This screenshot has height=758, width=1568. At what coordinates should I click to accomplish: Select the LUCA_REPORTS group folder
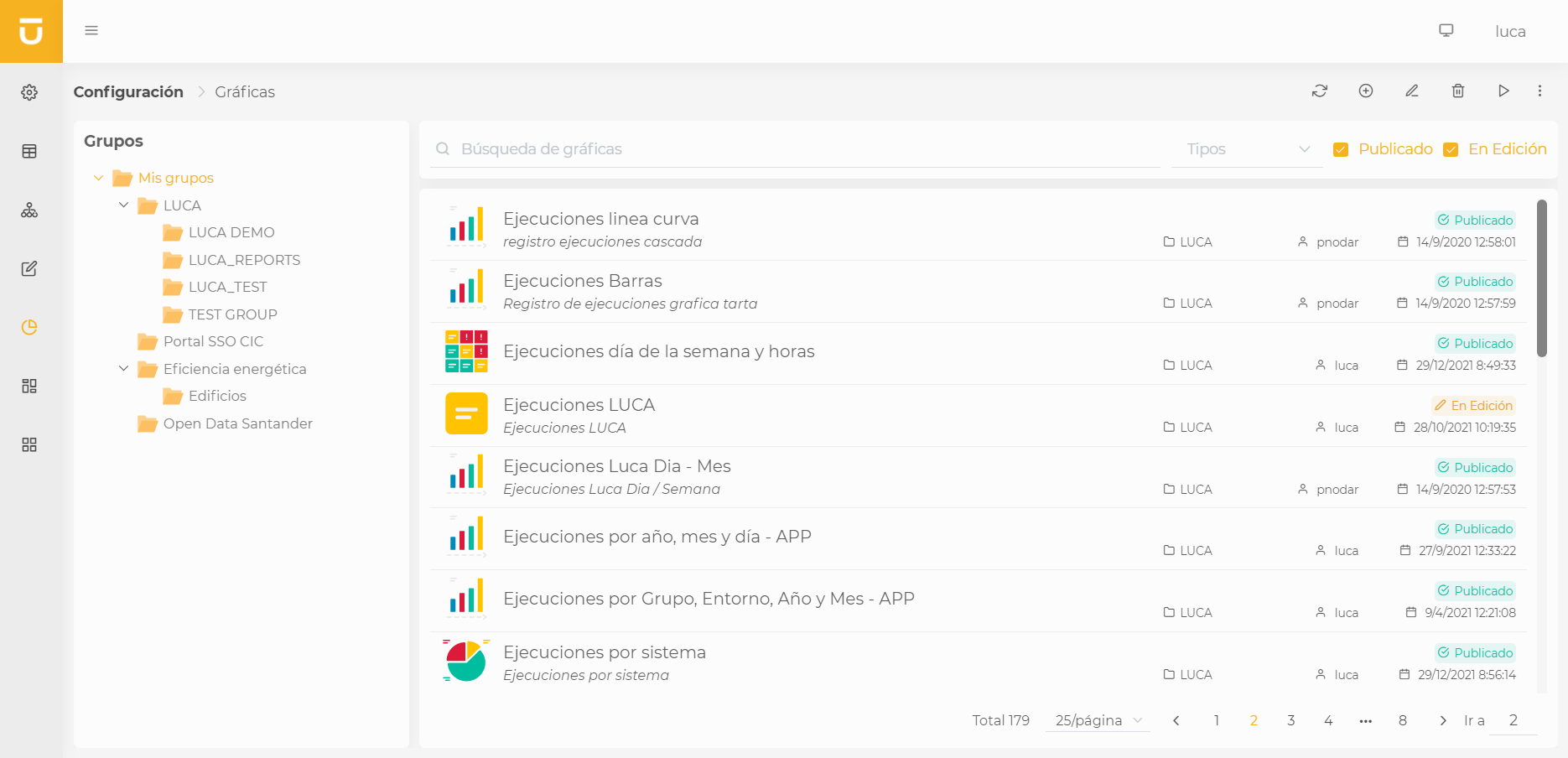tap(244, 260)
